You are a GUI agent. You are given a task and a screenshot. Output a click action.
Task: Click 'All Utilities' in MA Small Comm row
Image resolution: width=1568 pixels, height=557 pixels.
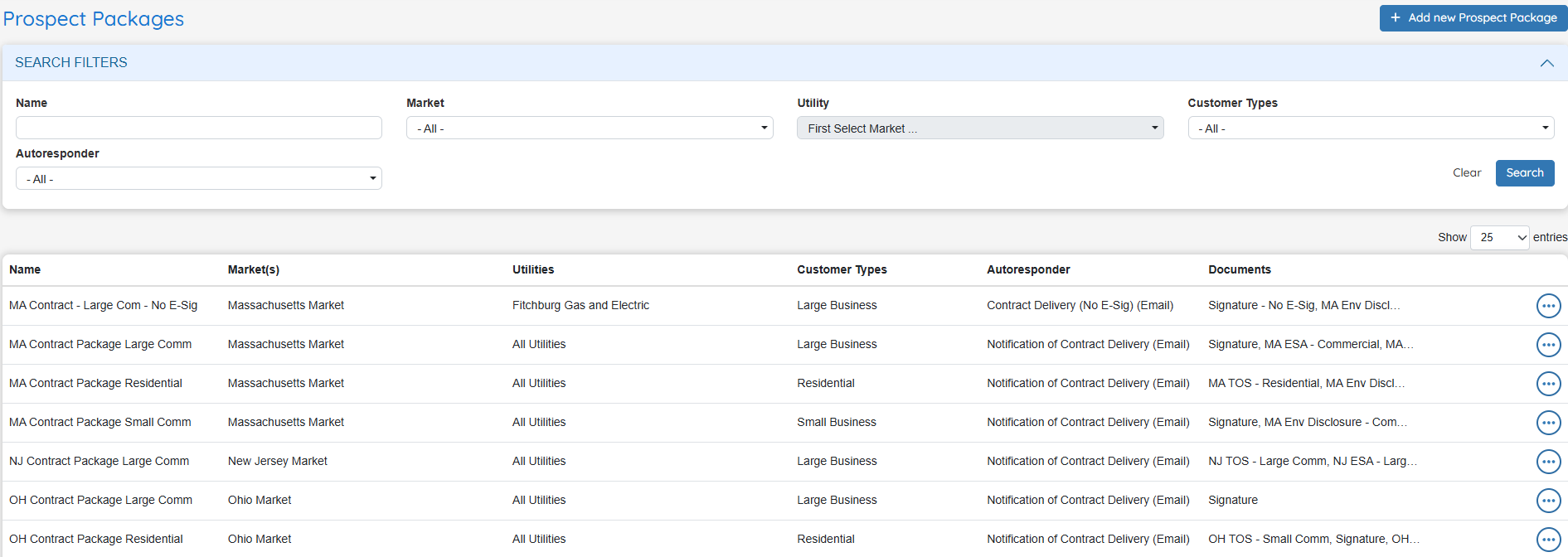(x=539, y=422)
